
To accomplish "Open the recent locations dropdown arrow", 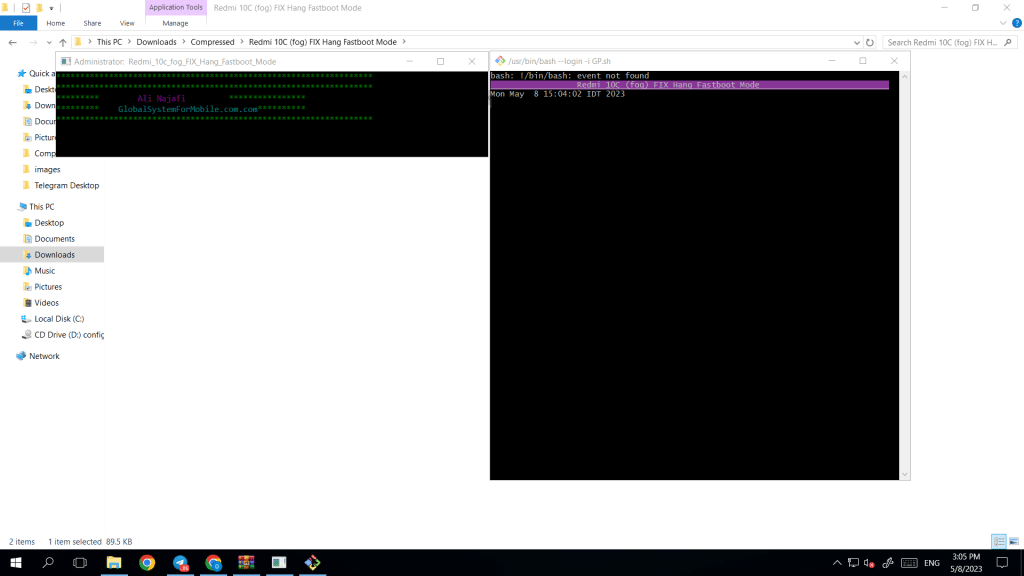I will coord(50,43).
